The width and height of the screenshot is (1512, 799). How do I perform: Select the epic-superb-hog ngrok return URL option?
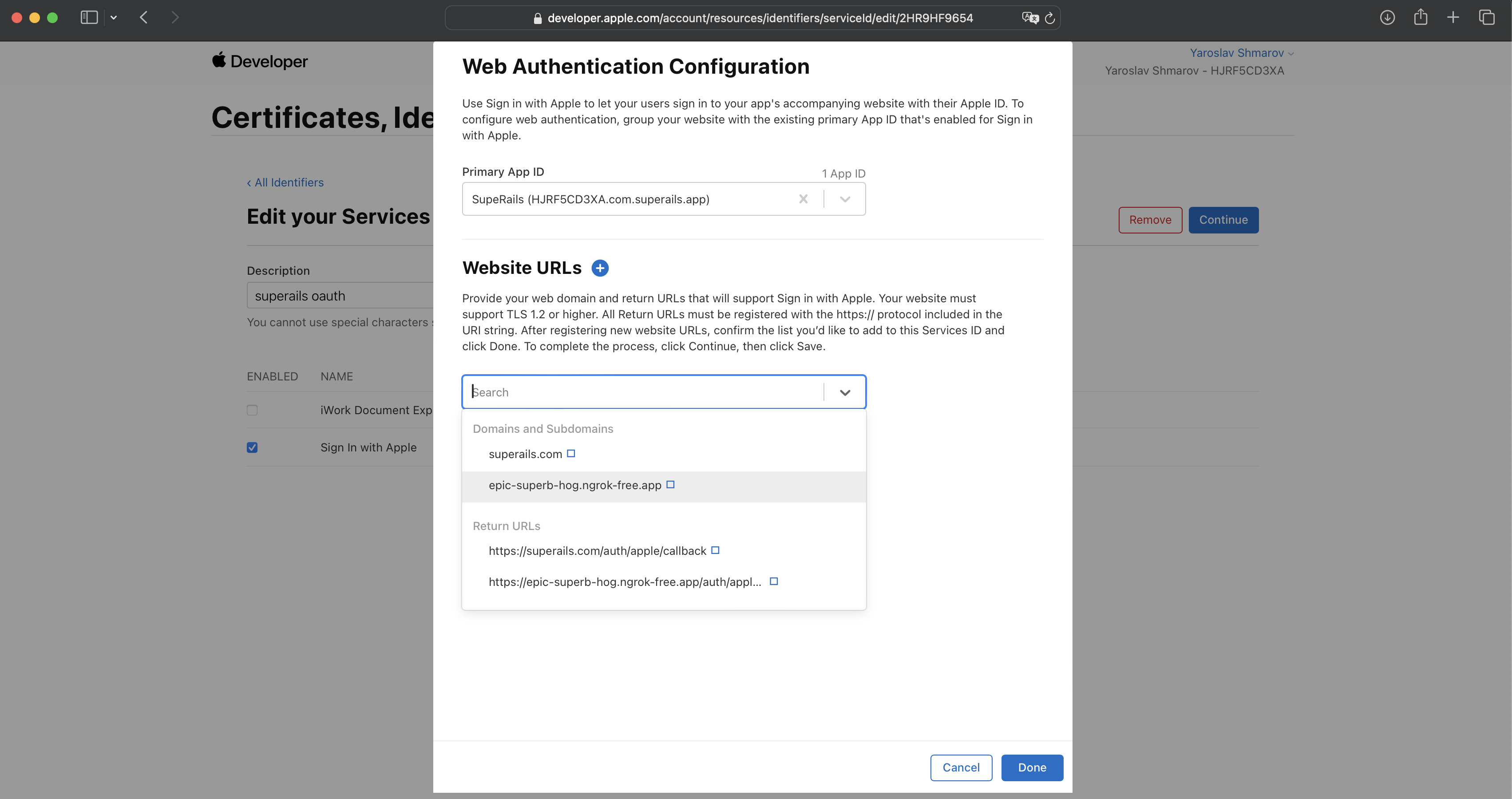(664, 582)
